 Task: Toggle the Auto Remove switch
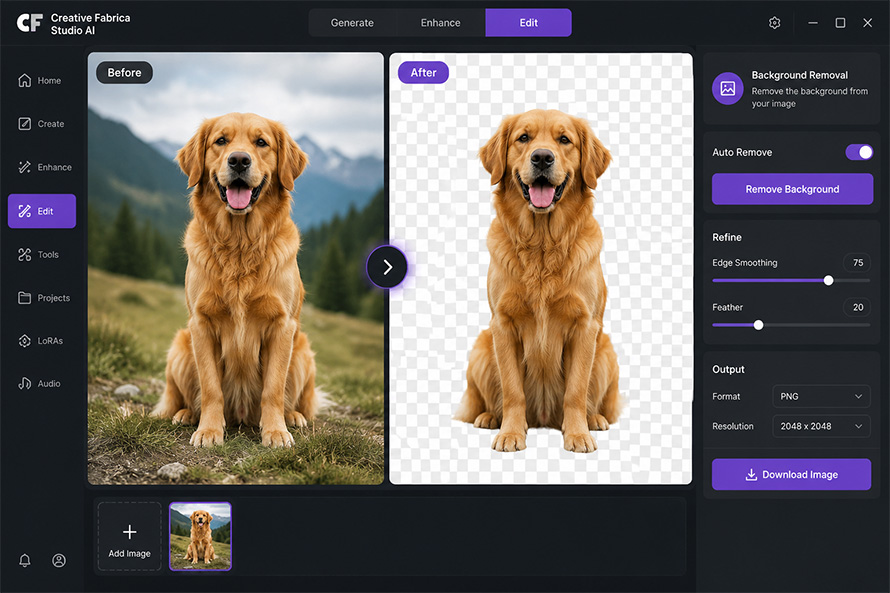859,152
